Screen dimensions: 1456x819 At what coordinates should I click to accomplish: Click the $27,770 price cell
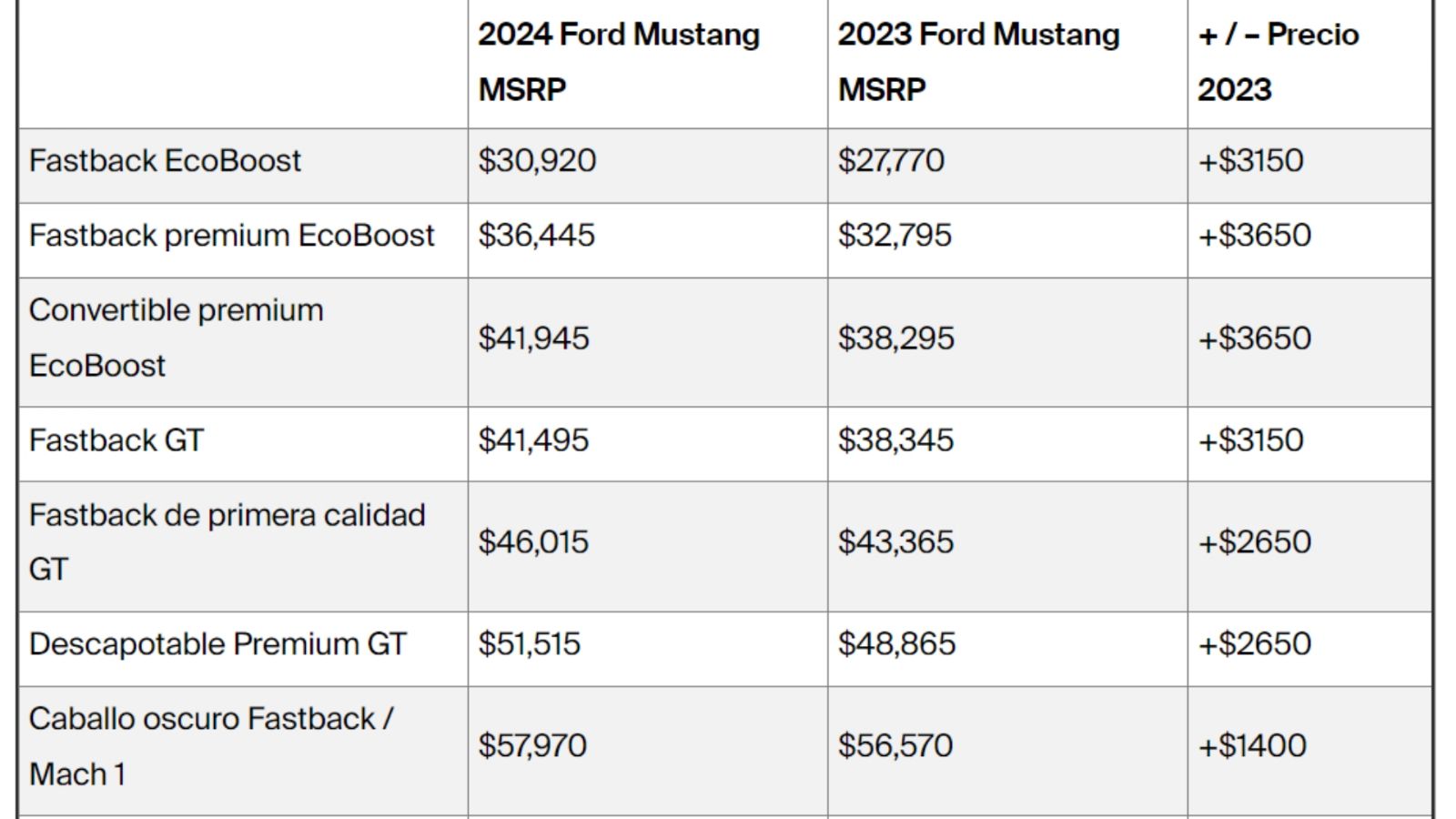(891, 161)
